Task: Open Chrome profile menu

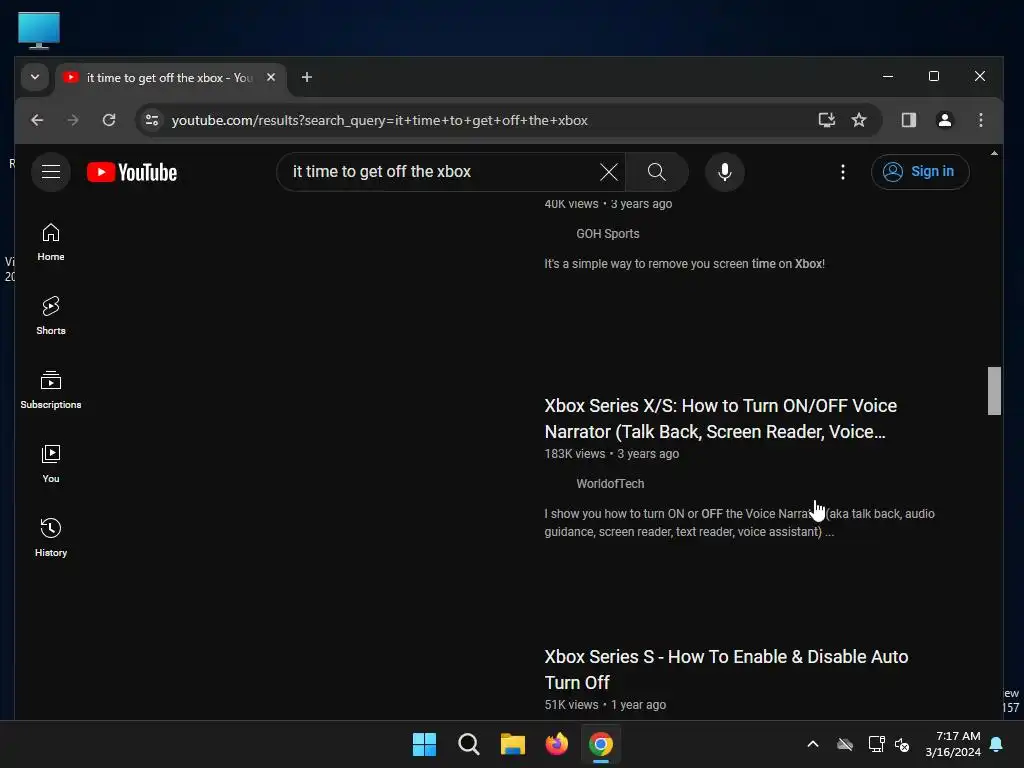Action: point(944,120)
